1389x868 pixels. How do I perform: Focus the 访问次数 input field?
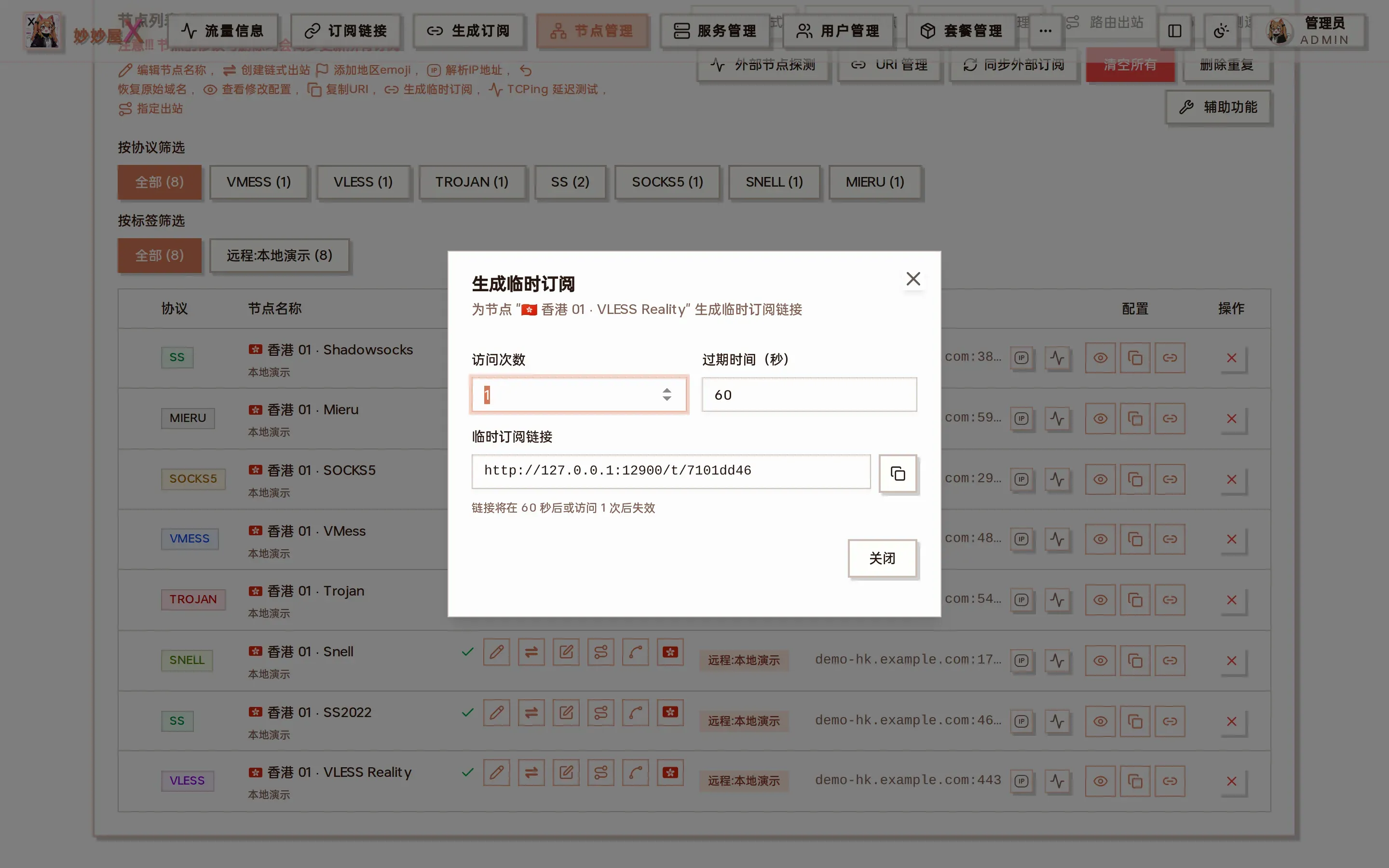pos(579,394)
